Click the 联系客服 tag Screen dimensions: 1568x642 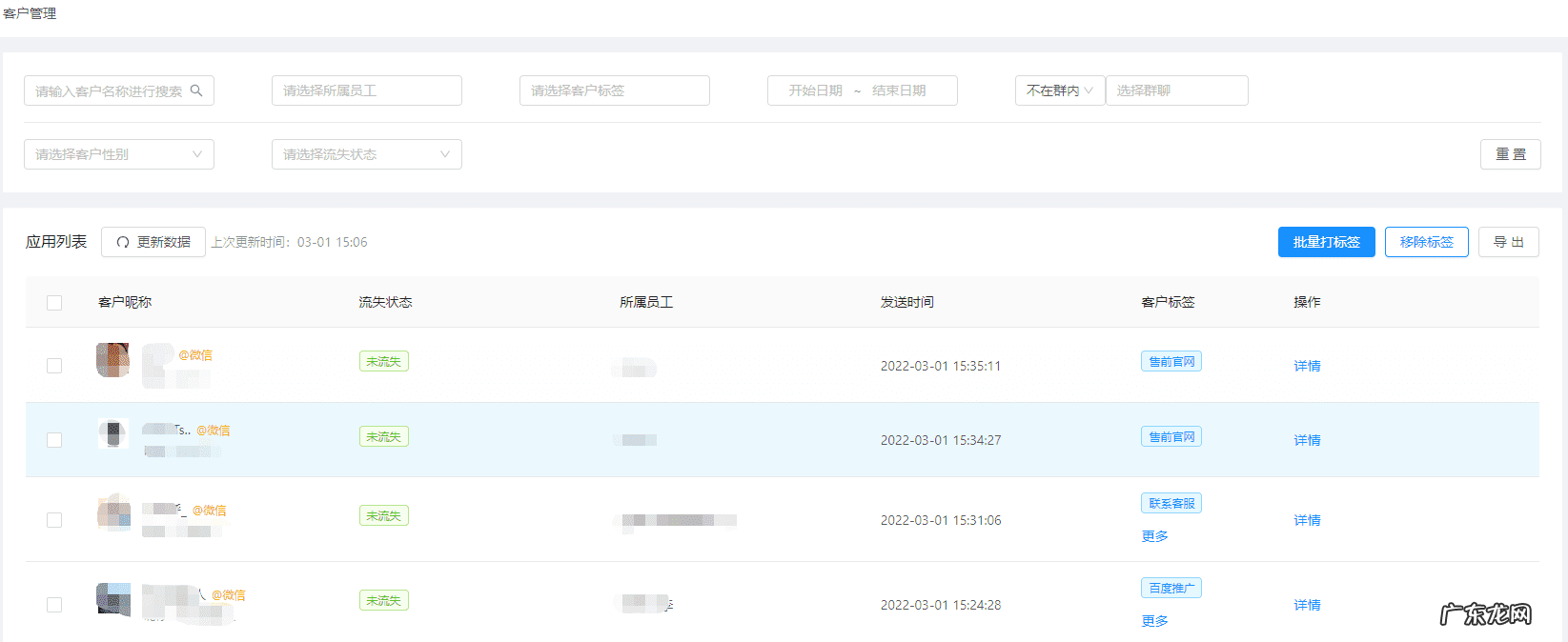point(1171,503)
